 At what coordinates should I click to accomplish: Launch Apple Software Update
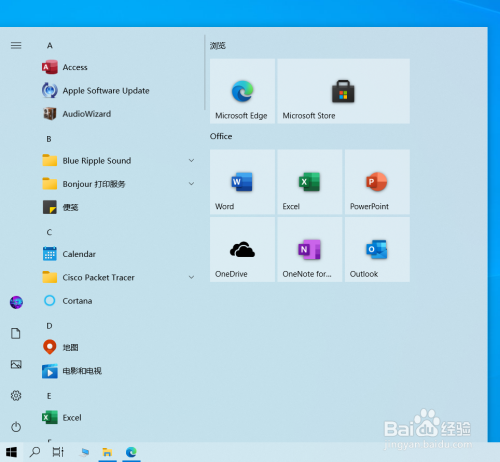click(117, 91)
